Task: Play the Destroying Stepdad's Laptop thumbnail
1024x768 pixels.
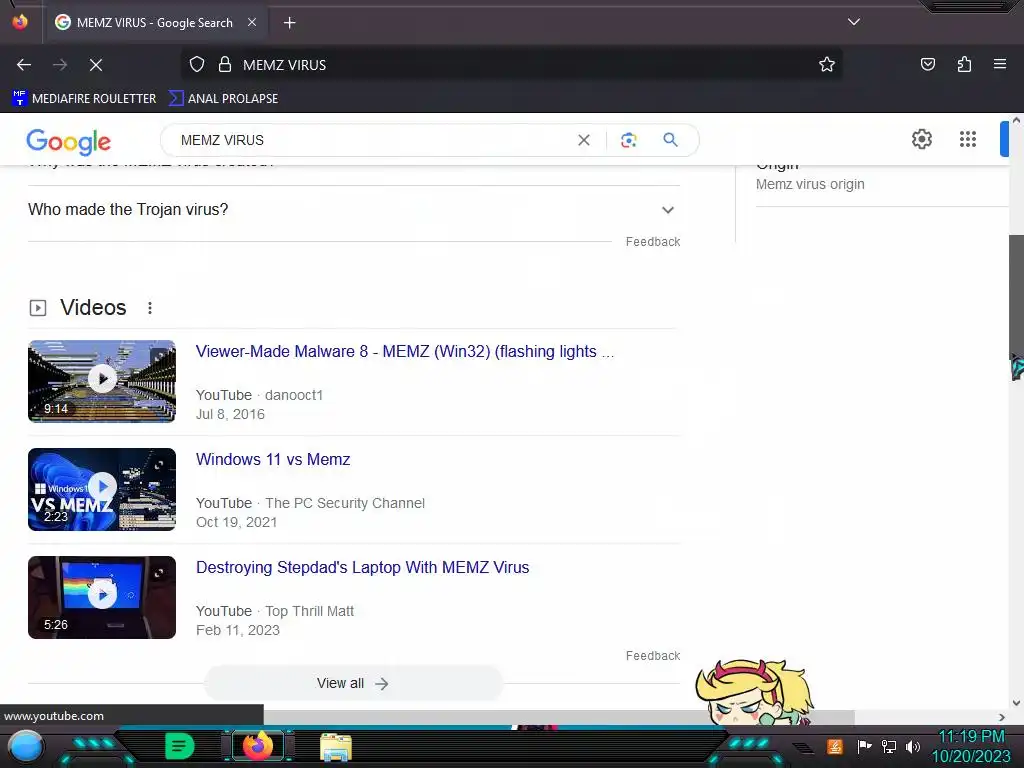Action: [x=102, y=597]
